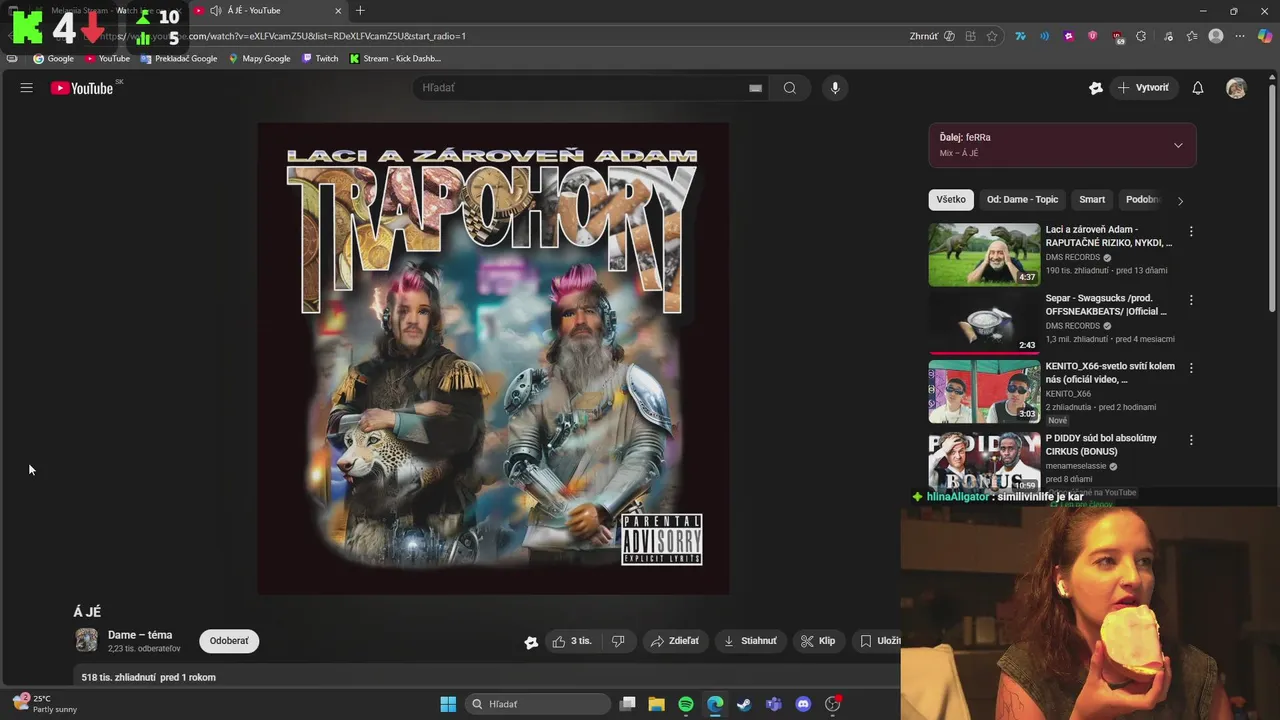
Task: Open Spotify from the taskbar
Action: pyautogui.click(x=686, y=704)
